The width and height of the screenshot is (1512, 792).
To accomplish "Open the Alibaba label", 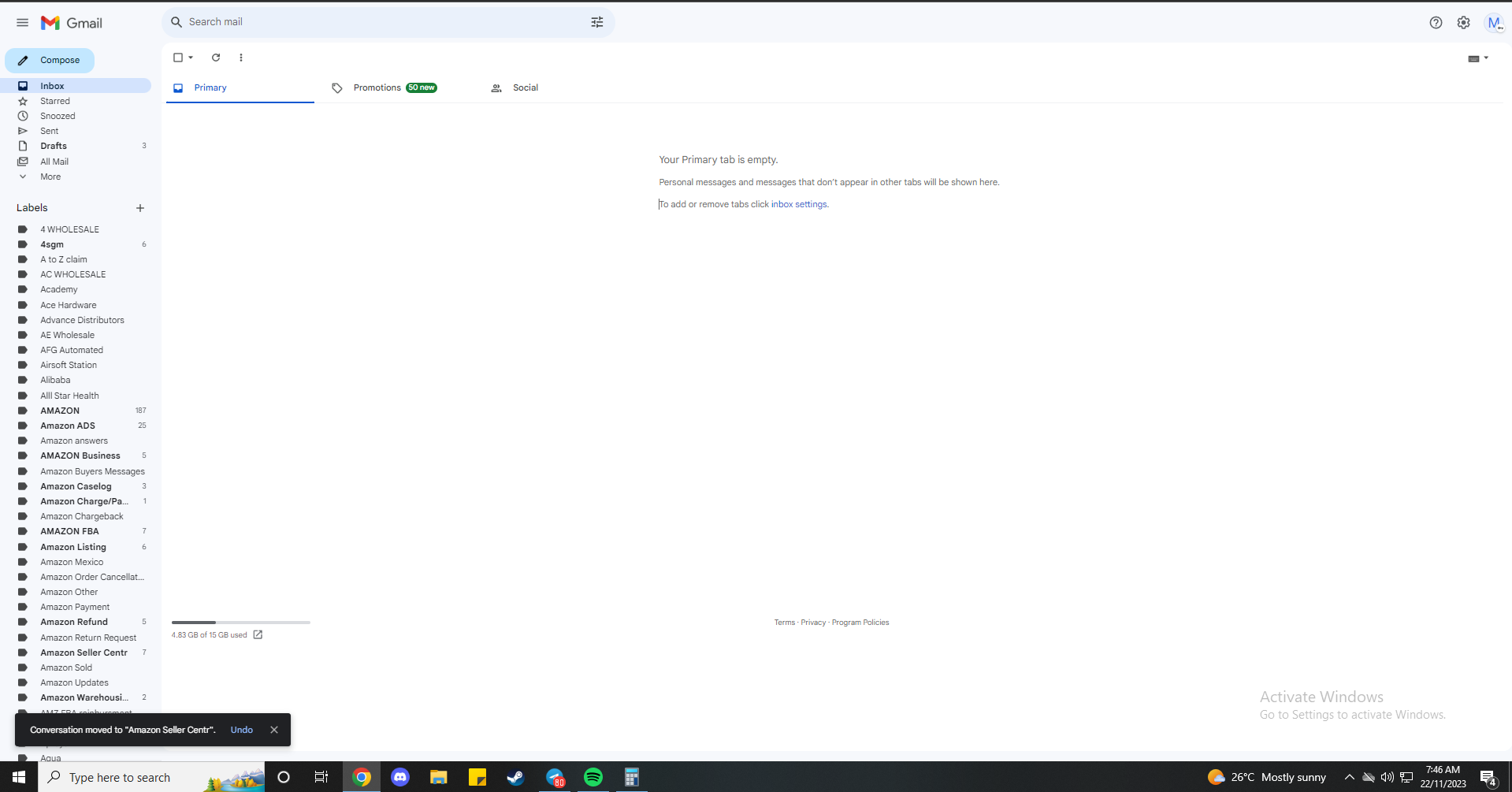I will click(76, 380).
